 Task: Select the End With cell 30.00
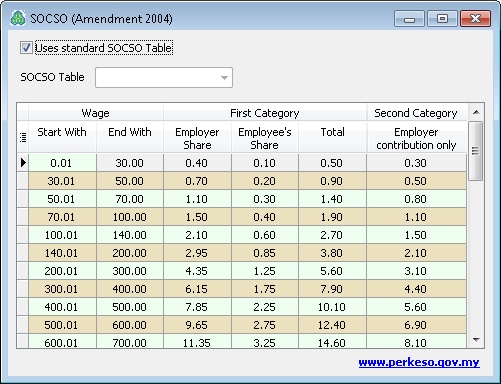(130, 163)
